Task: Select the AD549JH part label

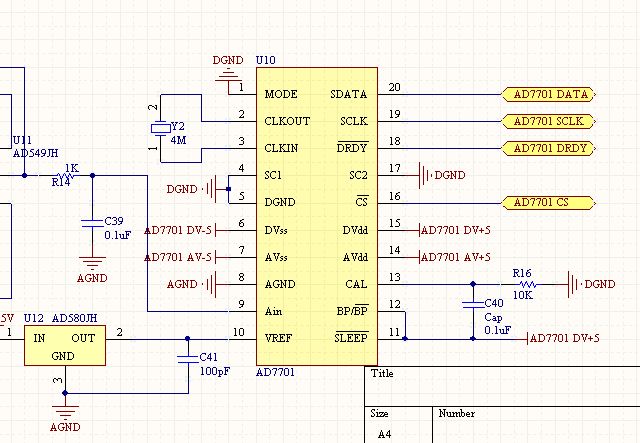Action: pyautogui.click(x=36, y=153)
